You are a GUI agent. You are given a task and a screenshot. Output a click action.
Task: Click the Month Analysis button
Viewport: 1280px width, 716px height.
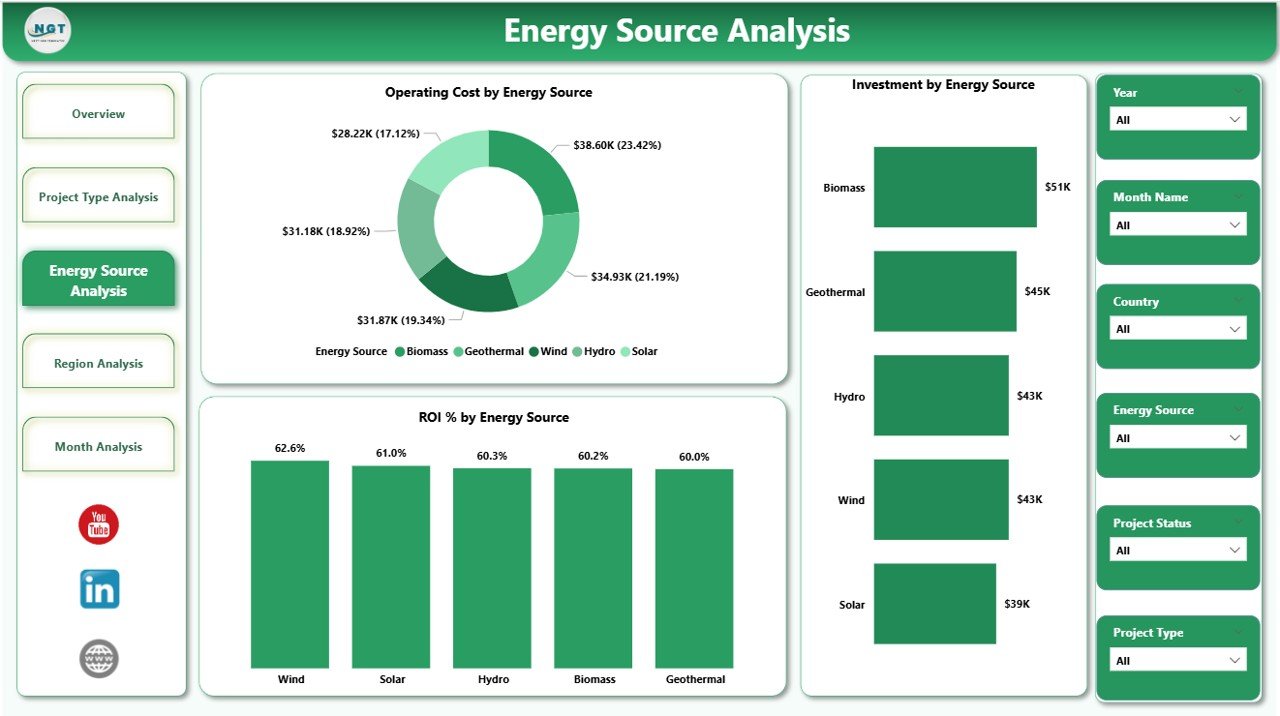coord(98,445)
